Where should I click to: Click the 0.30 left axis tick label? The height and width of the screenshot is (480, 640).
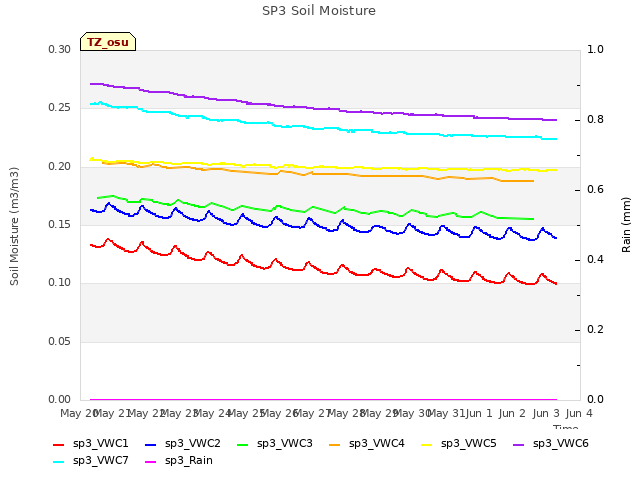(x=60, y=49)
